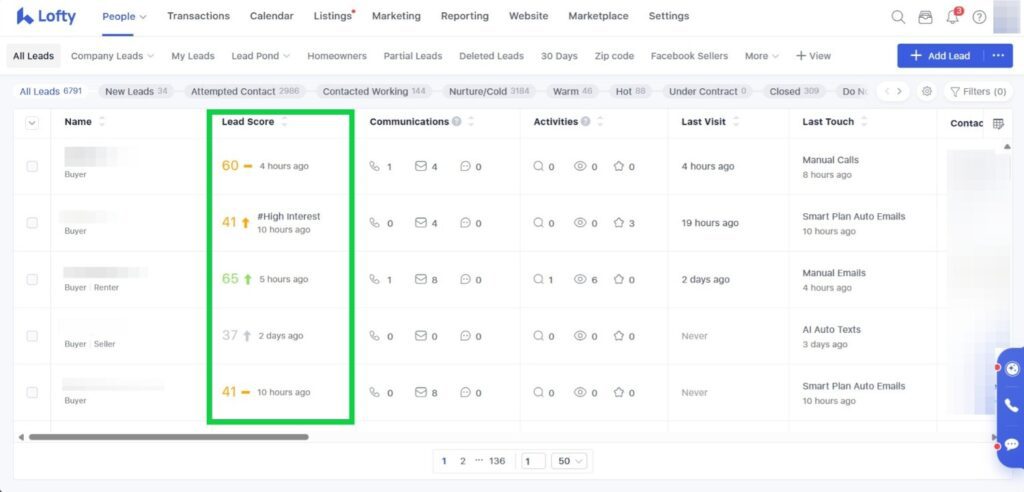
Task: Sort by Last Visit arrows
Action: click(x=736, y=122)
